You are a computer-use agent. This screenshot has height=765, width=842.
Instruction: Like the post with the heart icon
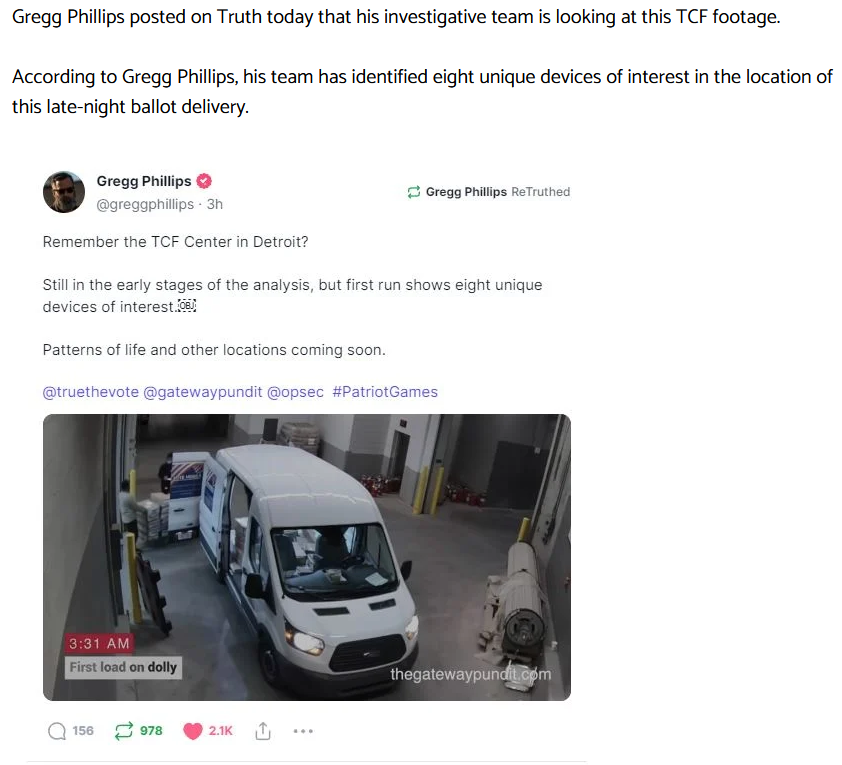(x=193, y=731)
